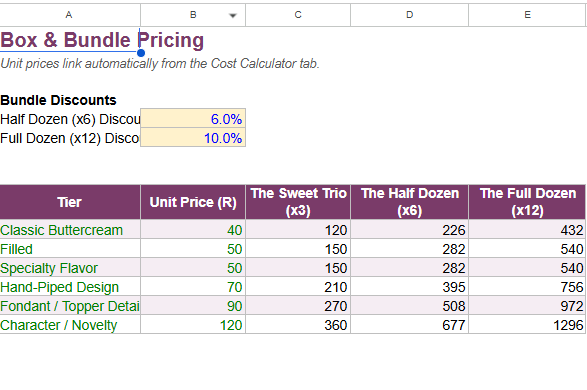Select the 'Half Dozen (x6) Discount' label cell
The width and height of the screenshot is (587, 390).
tap(70, 119)
